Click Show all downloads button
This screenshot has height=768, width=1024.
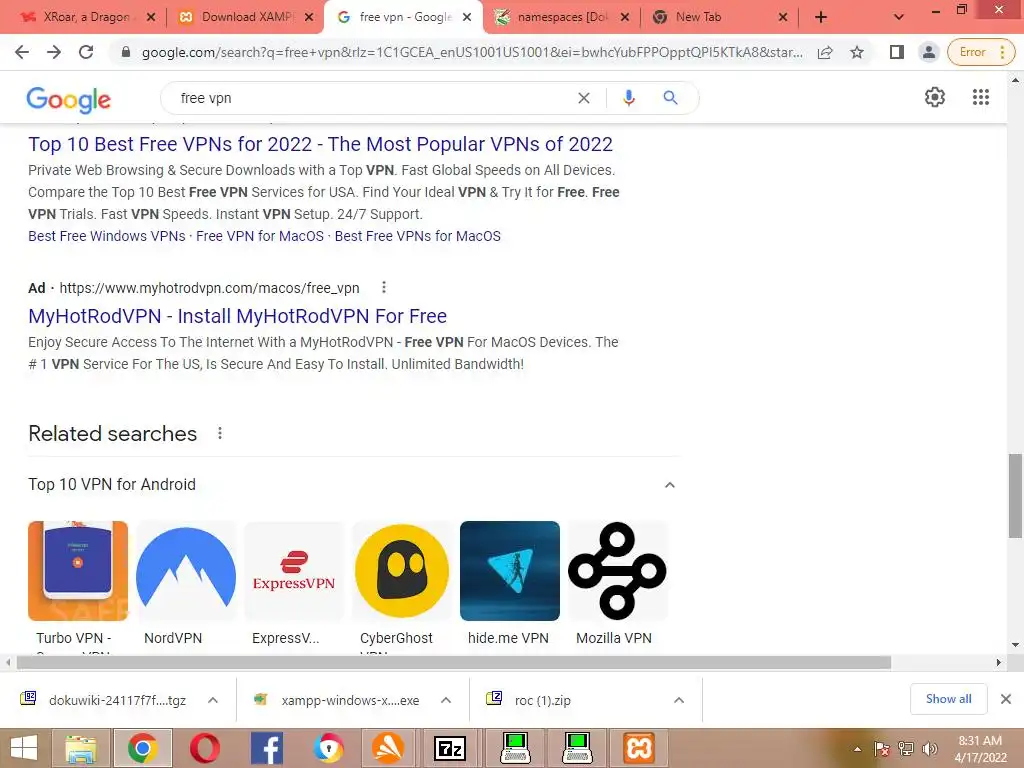948,699
